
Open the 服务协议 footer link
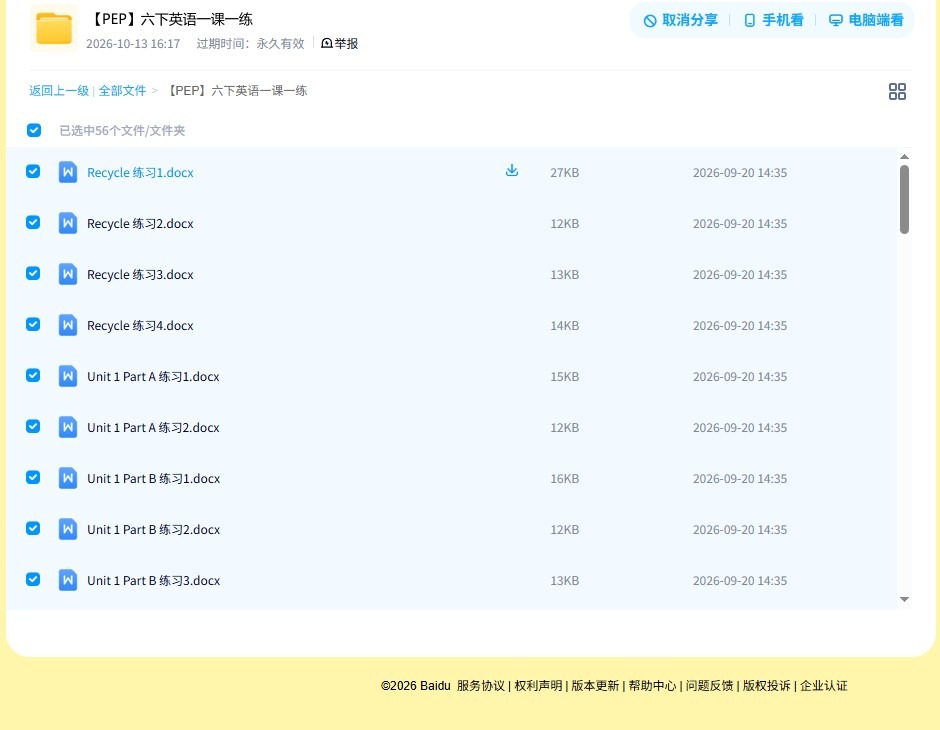point(481,686)
